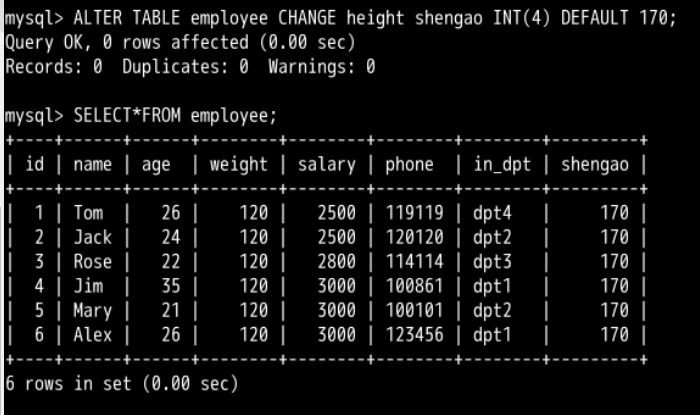Click the name cell 'Rose'

[92, 262]
